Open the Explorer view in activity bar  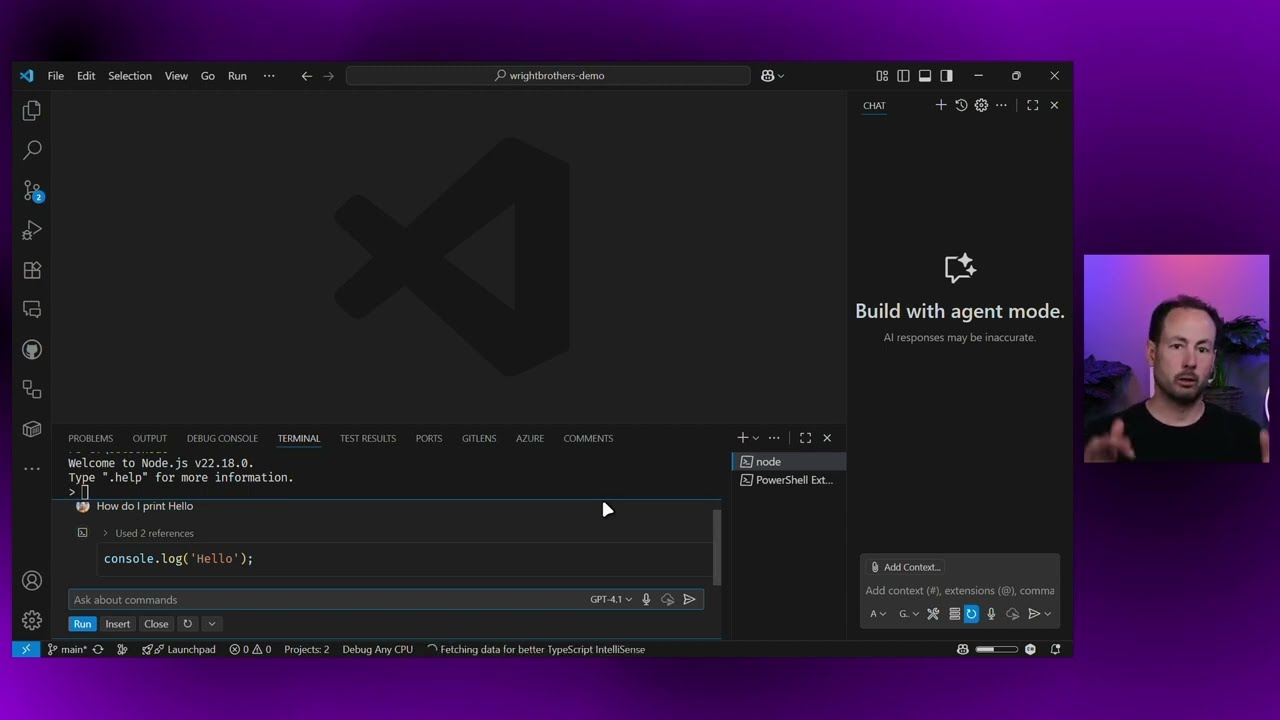tap(32, 110)
